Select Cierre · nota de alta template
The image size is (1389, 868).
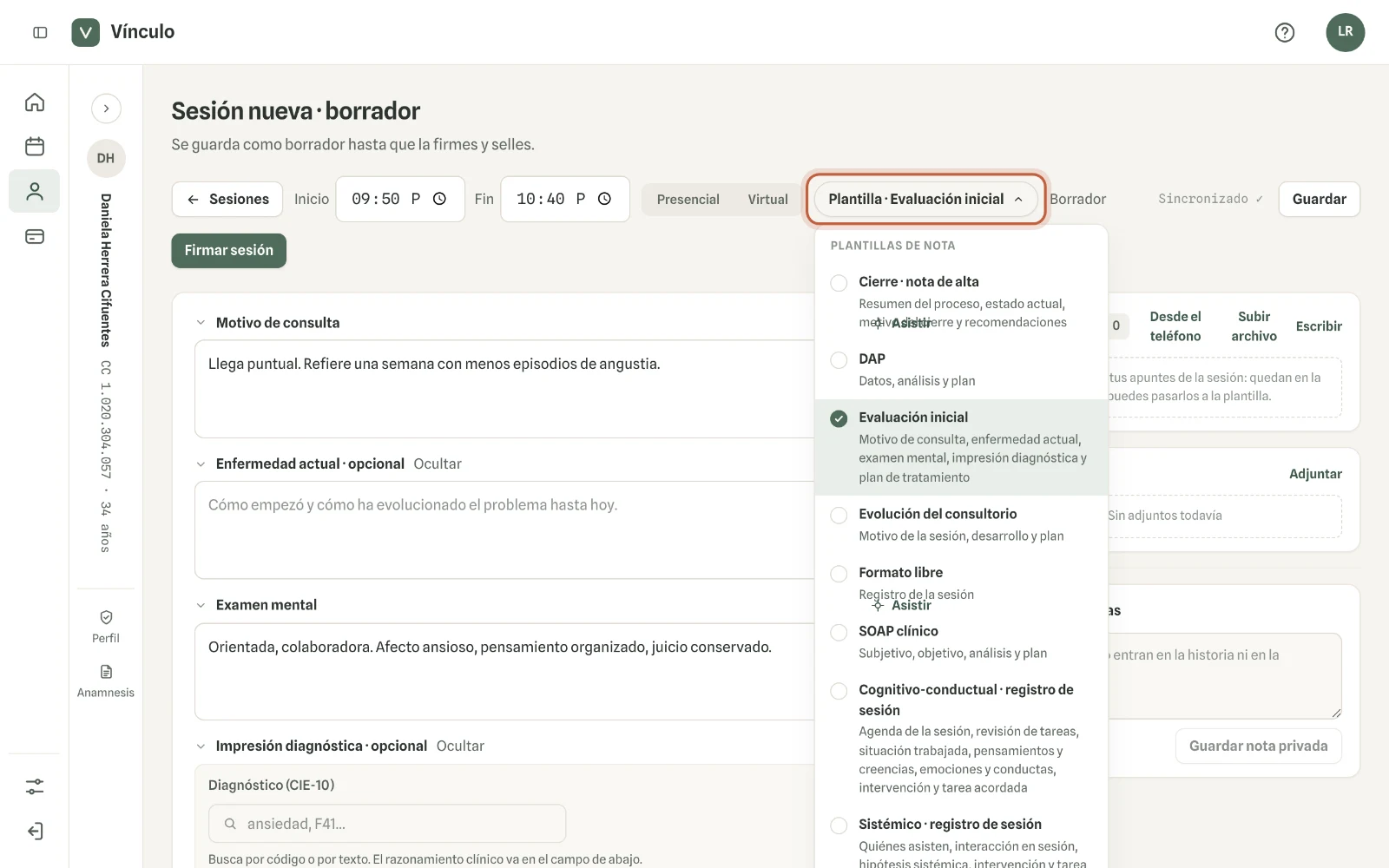[x=961, y=301]
